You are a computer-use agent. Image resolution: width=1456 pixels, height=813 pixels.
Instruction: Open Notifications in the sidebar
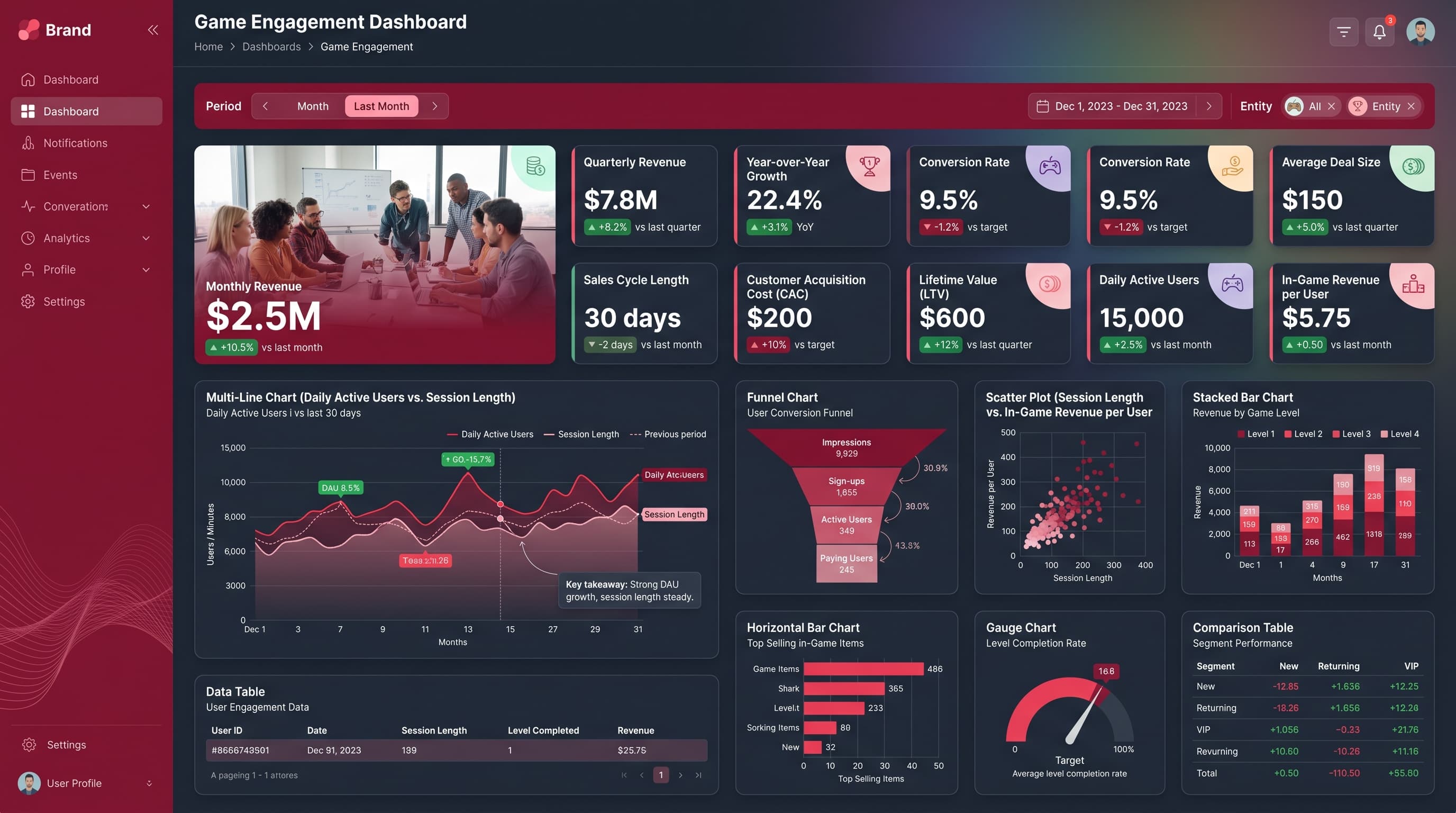86,143
